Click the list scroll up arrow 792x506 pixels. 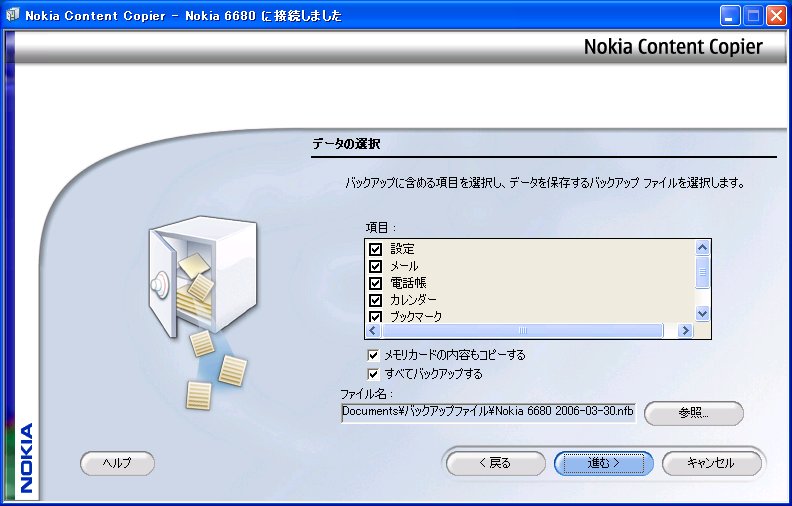(702, 247)
